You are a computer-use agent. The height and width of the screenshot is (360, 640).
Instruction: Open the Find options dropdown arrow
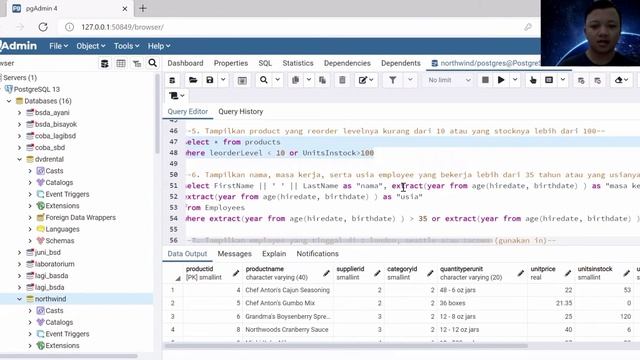(x=278, y=80)
